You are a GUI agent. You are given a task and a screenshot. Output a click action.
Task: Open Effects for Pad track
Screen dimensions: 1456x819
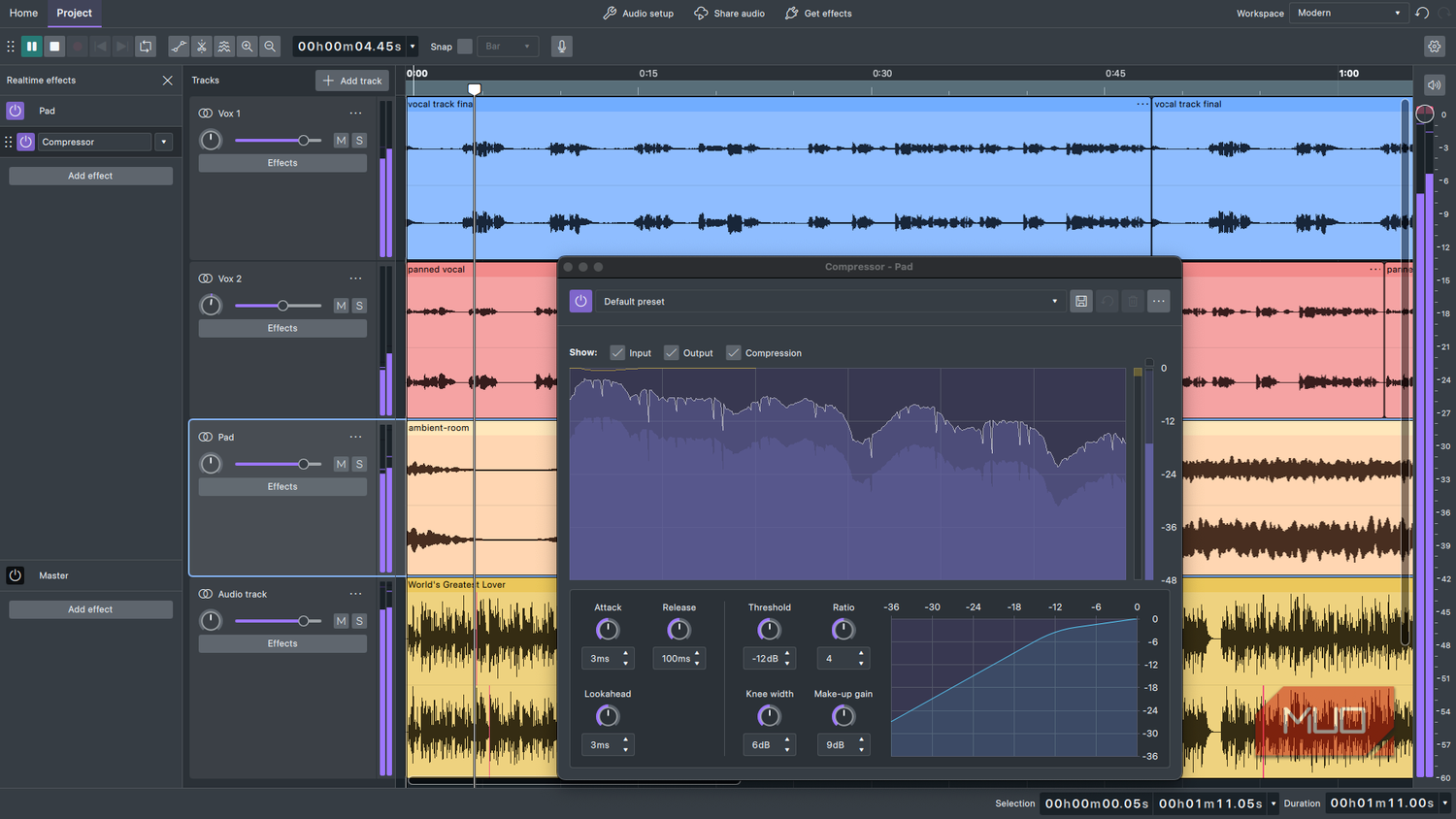tap(282, 486)
